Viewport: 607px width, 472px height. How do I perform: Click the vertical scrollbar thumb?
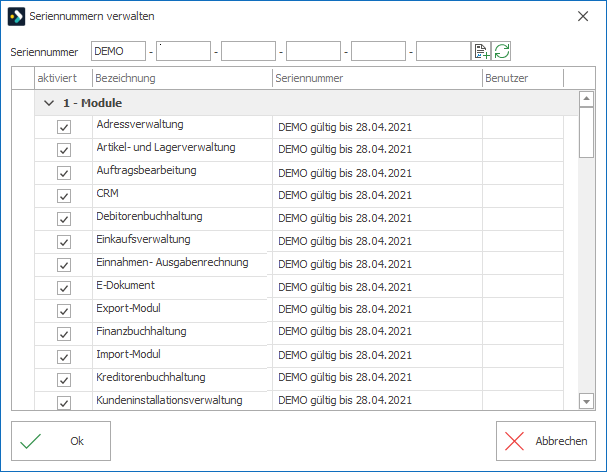pos(586,132)
